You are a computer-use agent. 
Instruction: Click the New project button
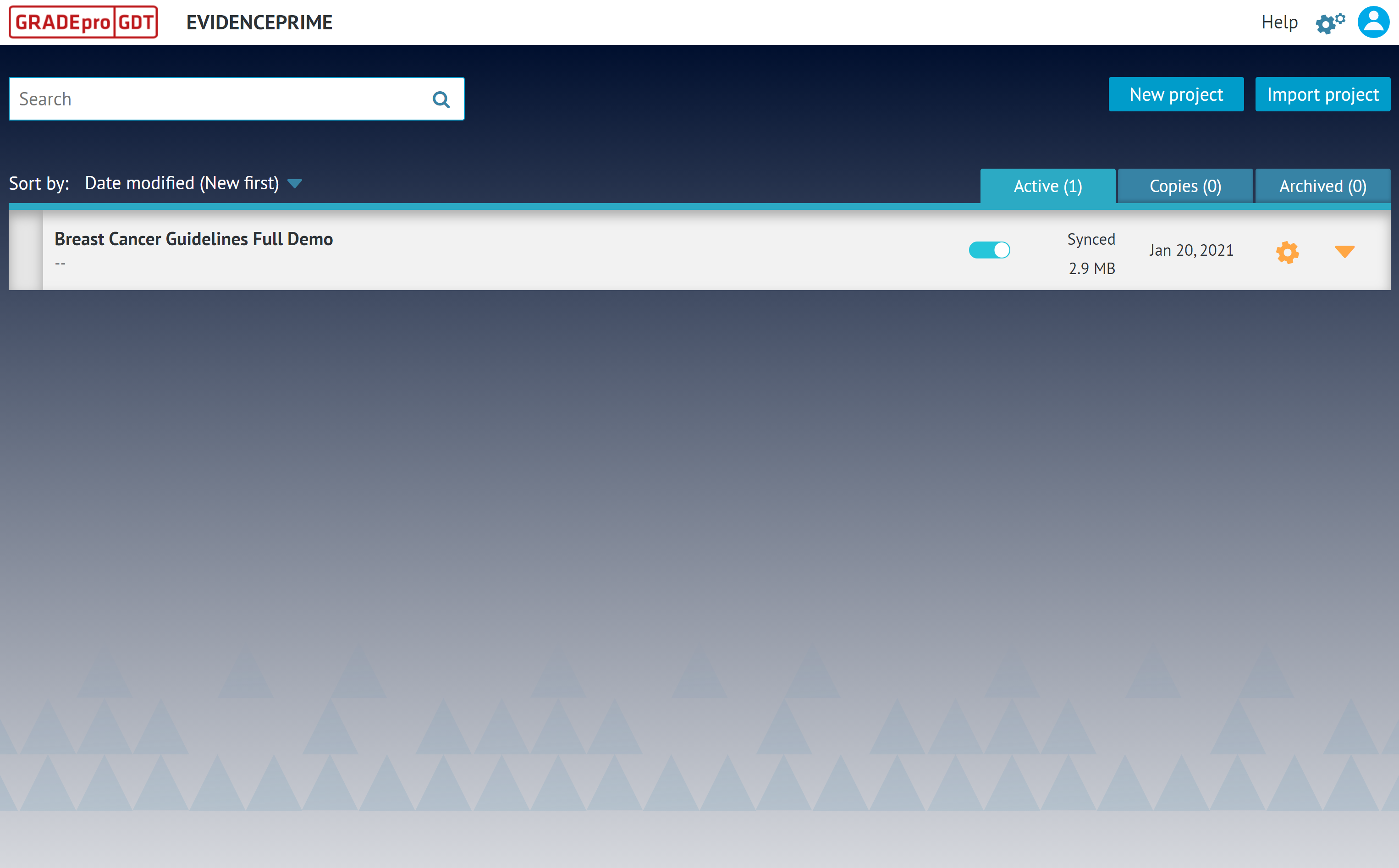click(1176, 94)
